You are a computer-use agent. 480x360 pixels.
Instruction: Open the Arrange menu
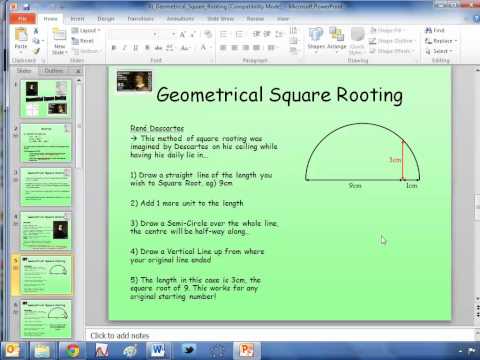pos(337,40)
